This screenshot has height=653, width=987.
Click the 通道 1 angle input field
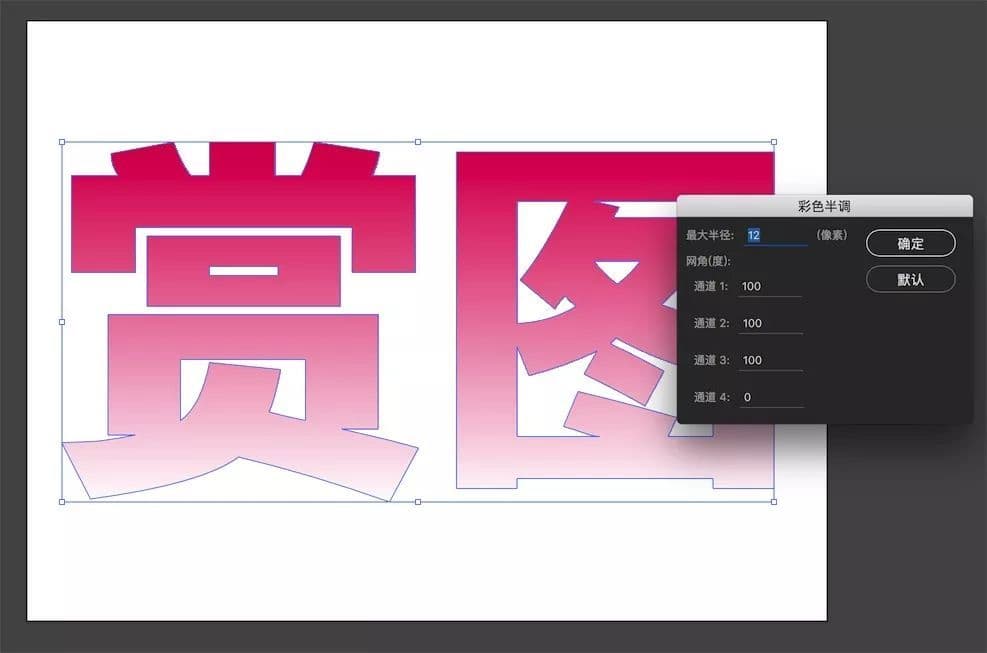coord(770,286)
